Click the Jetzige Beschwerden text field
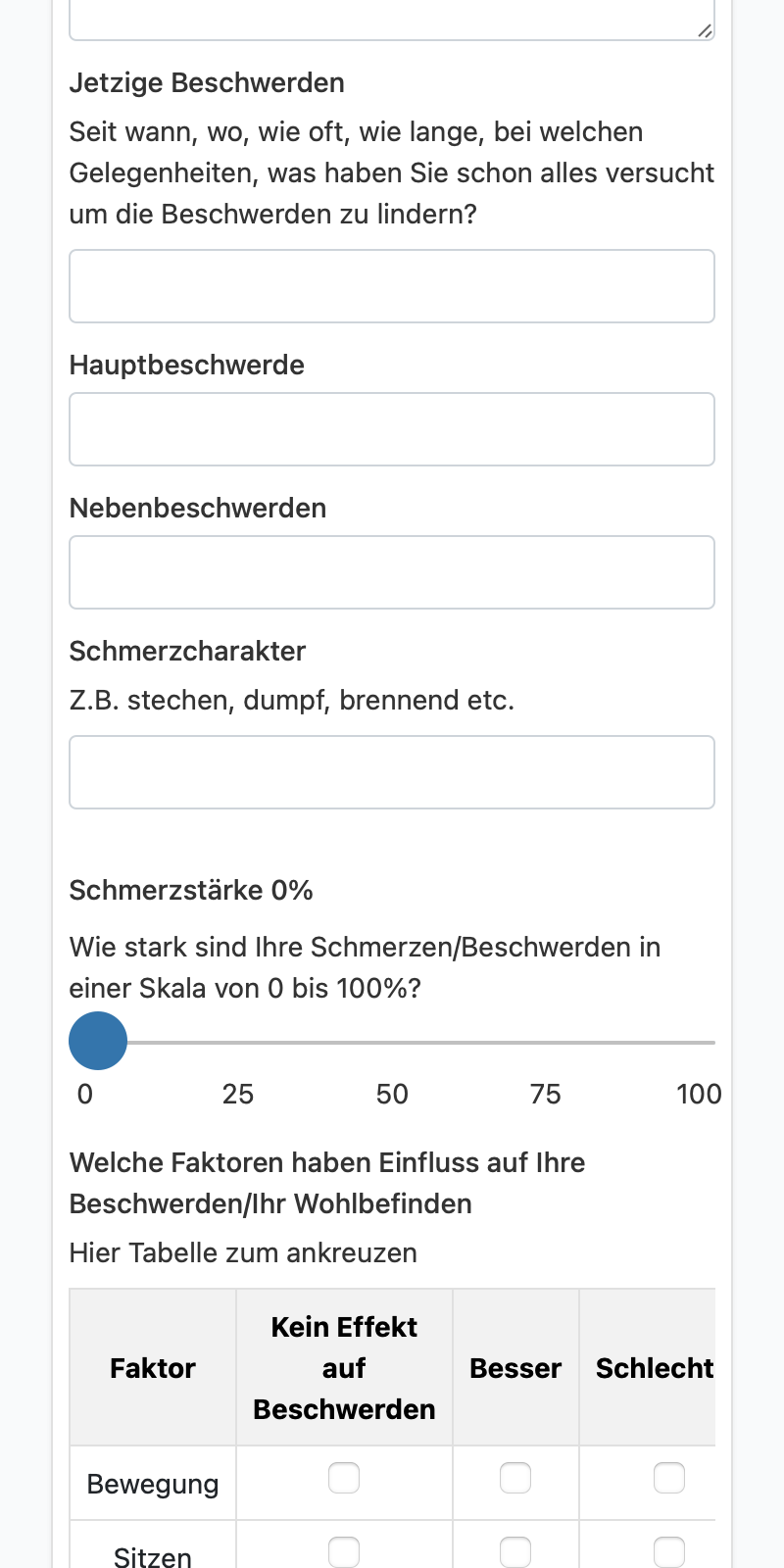This screenshot has width=784, height=1568. [392, 286]
